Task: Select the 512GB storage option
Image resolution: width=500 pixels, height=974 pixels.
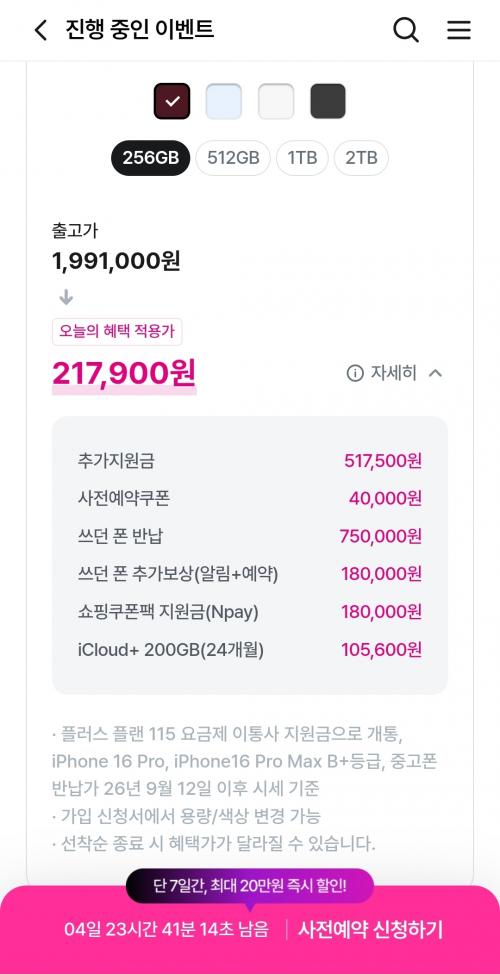Action: coord(233,158)
